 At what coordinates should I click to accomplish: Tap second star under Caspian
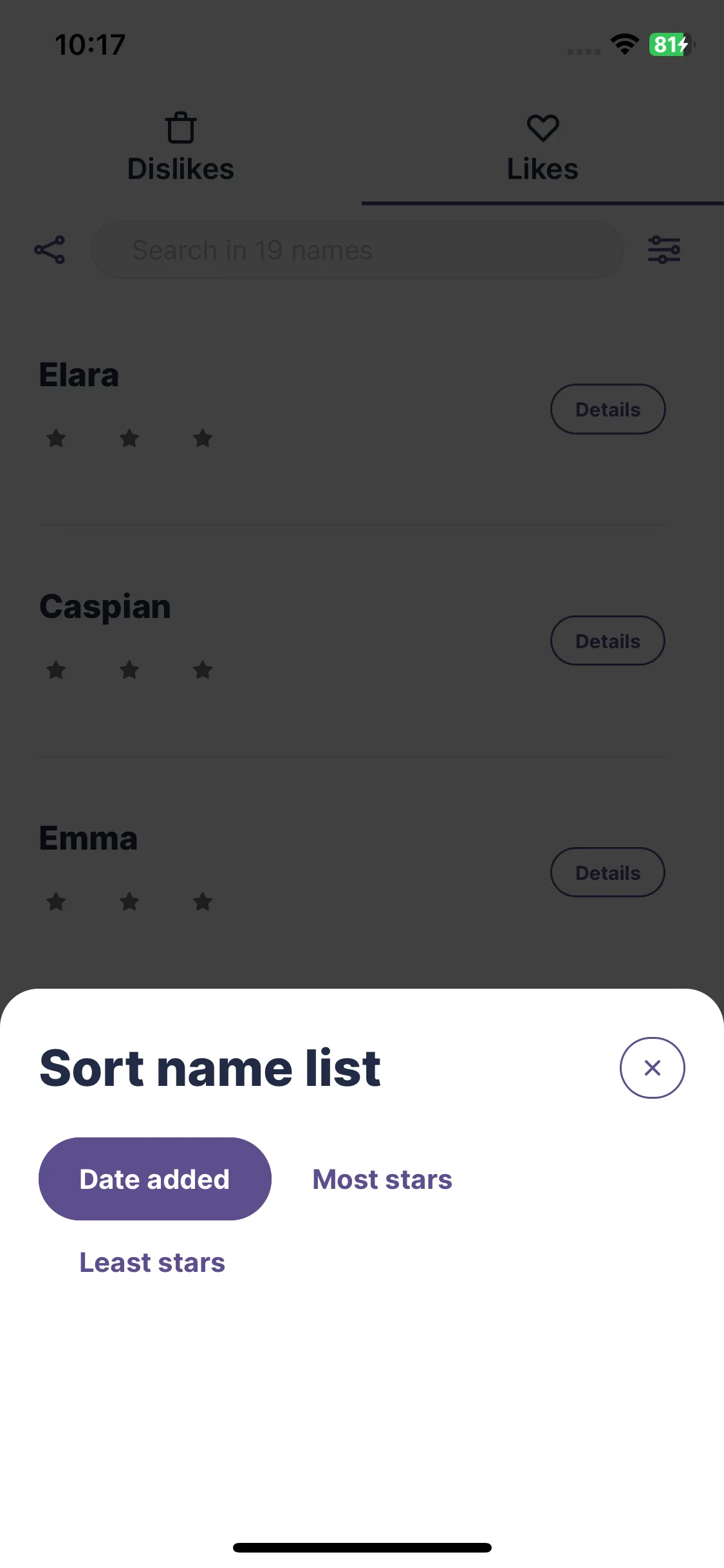point(129,670)
